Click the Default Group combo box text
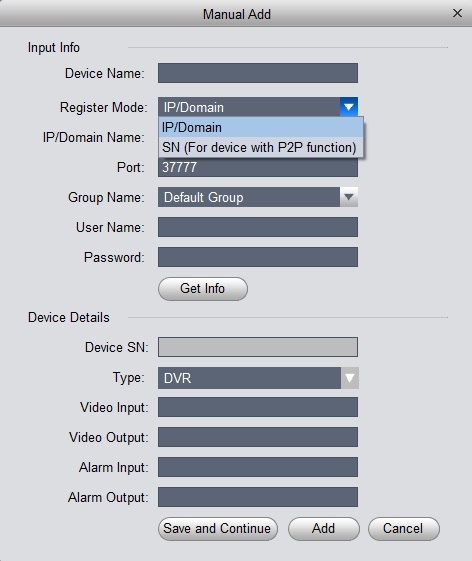Viewport: 472px width, 561px height. [204, 197]
